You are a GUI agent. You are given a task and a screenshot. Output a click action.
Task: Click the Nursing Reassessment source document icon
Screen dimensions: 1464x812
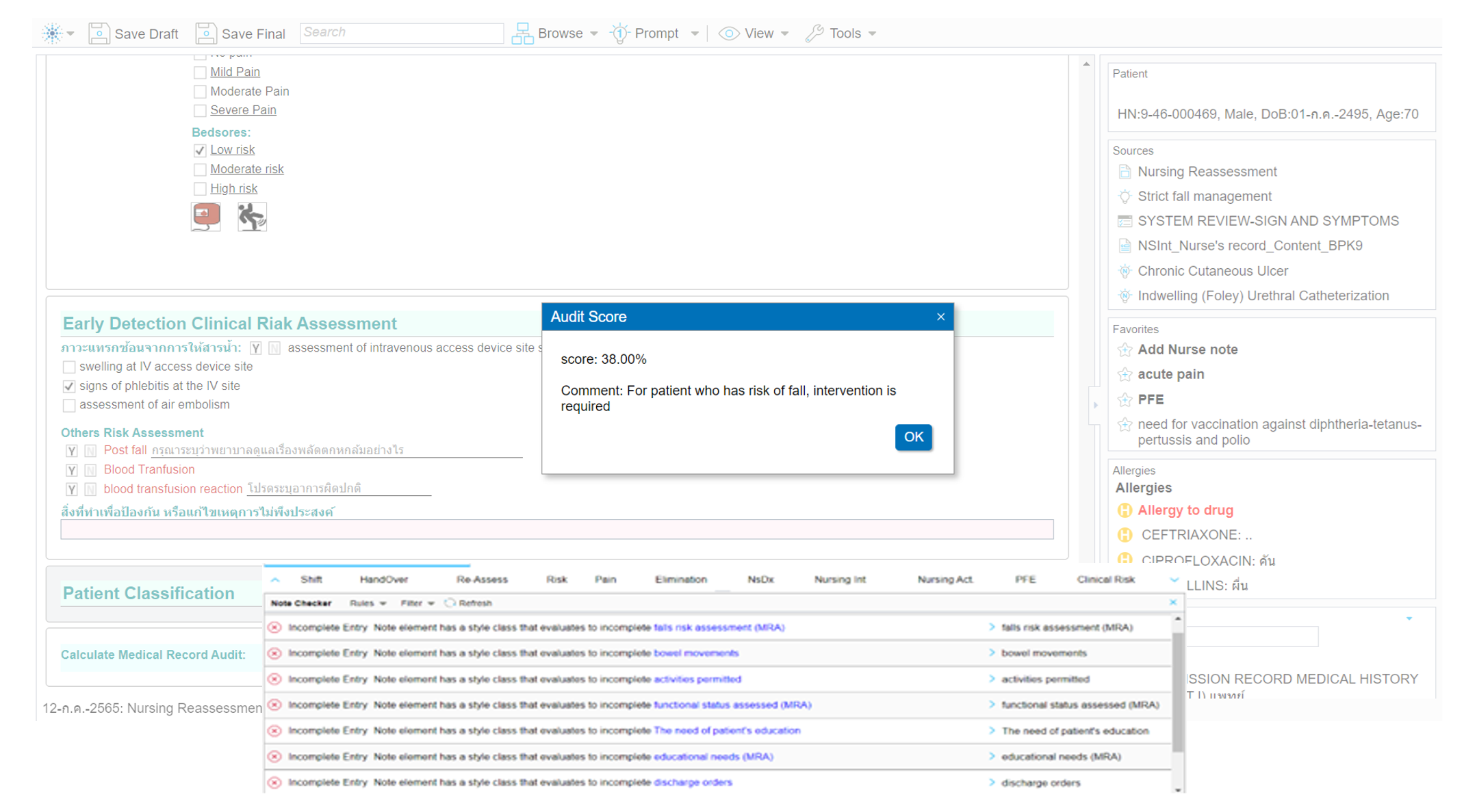[1125, 172]
